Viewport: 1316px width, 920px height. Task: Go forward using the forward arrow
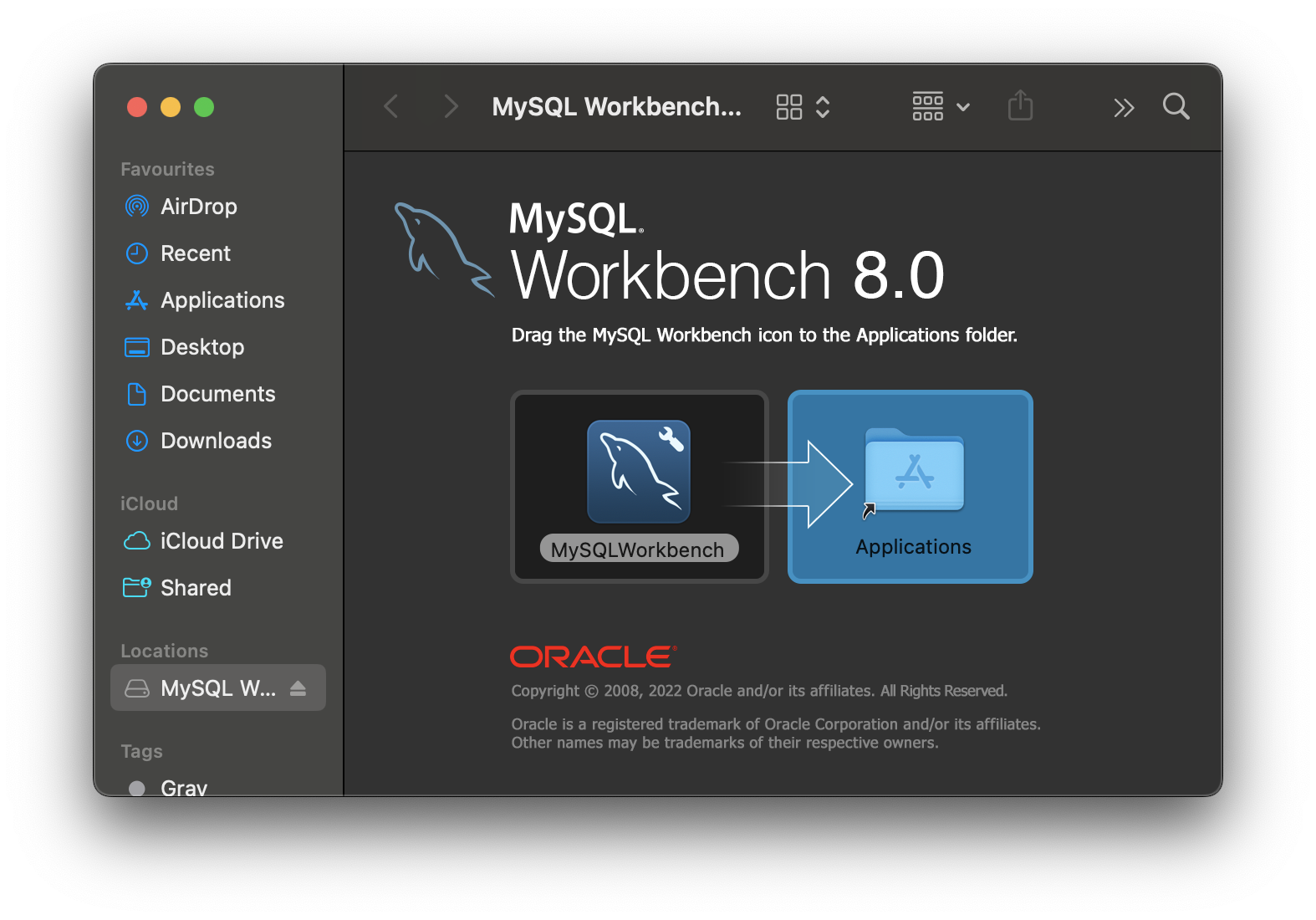pos(451,106)
